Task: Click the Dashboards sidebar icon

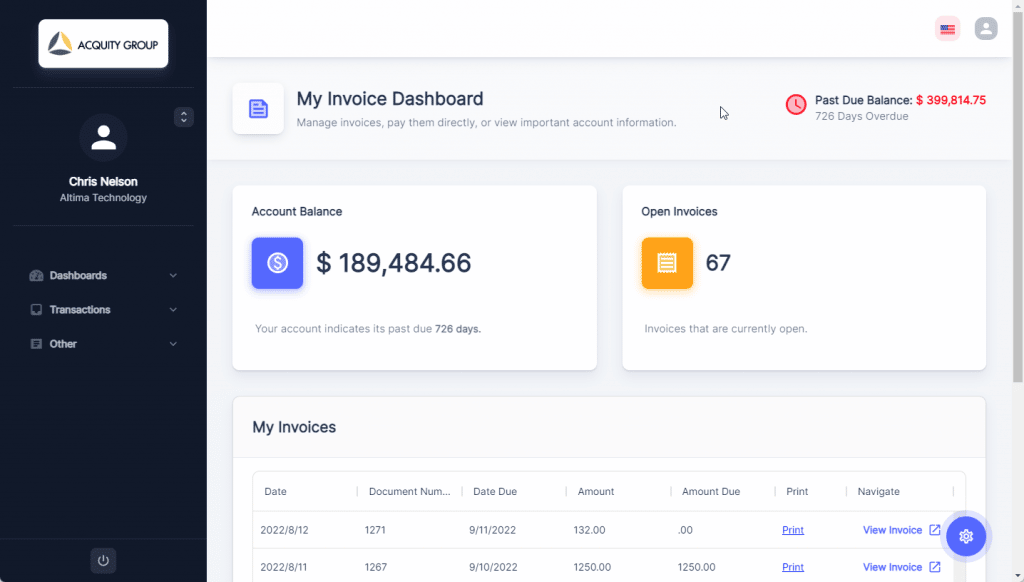Action: [x=38, y=275]
